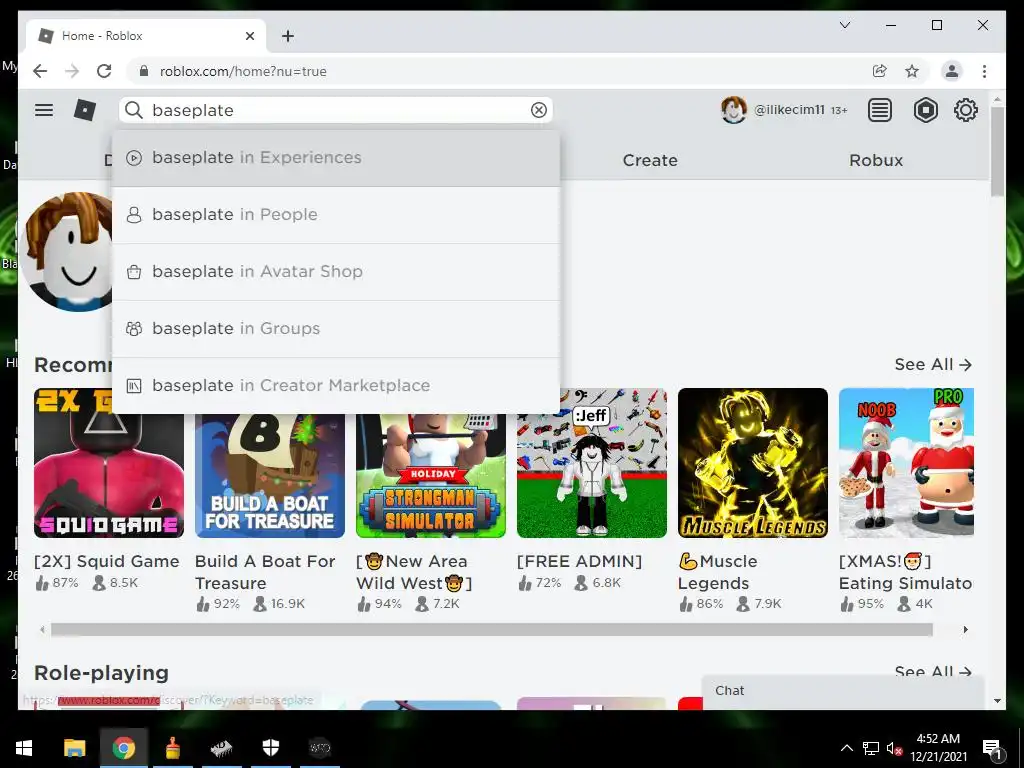Screen dimensions: 1024x768
Task: Click the right arrow of the horizontal scrollbar
Action: [x=965, y=630]
